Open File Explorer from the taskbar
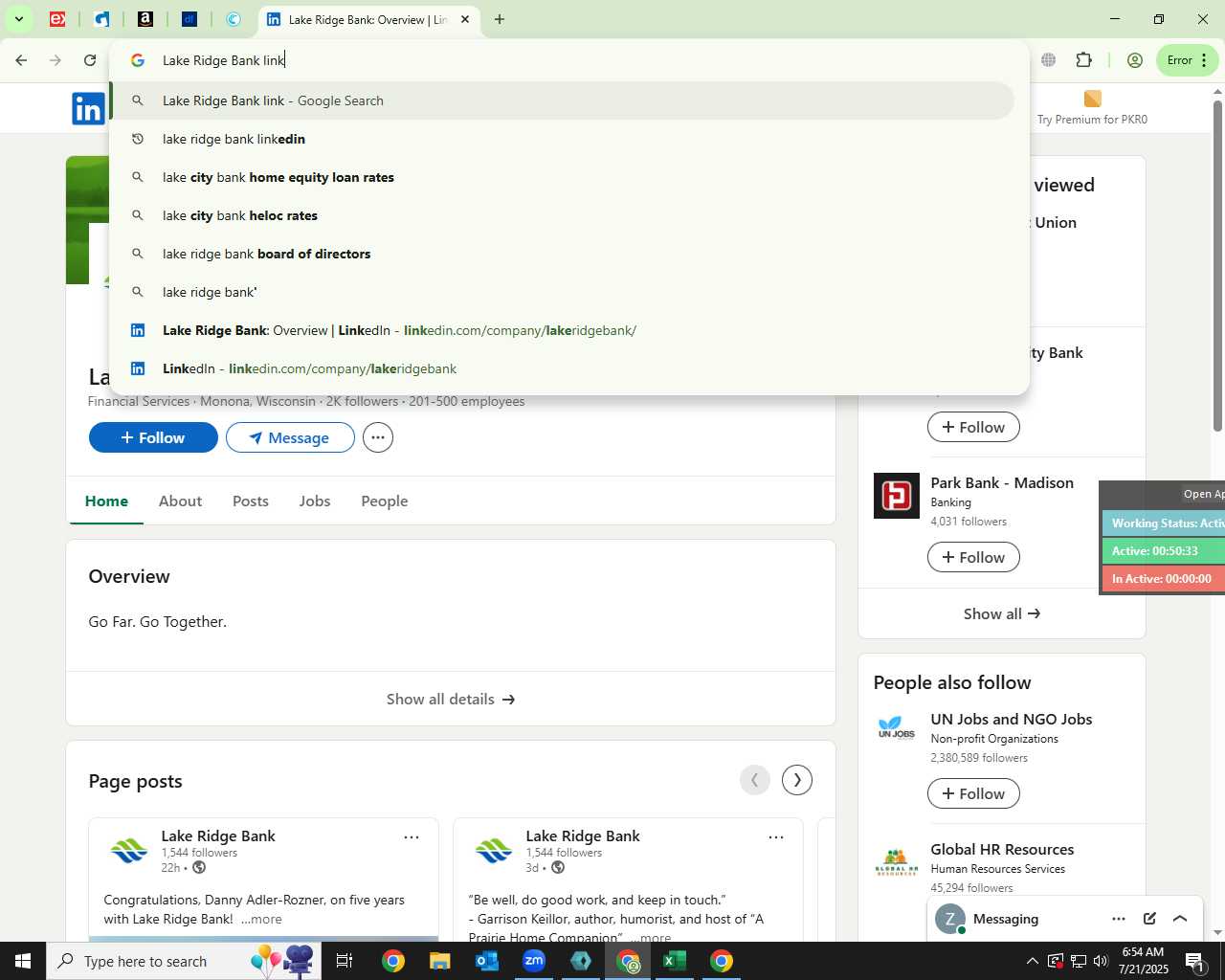This screenshot has width=1225, height=980. 439,961
